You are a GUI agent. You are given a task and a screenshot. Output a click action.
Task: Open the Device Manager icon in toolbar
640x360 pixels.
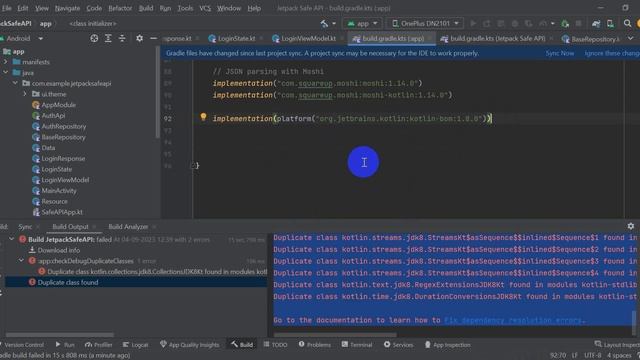[610, 24]
